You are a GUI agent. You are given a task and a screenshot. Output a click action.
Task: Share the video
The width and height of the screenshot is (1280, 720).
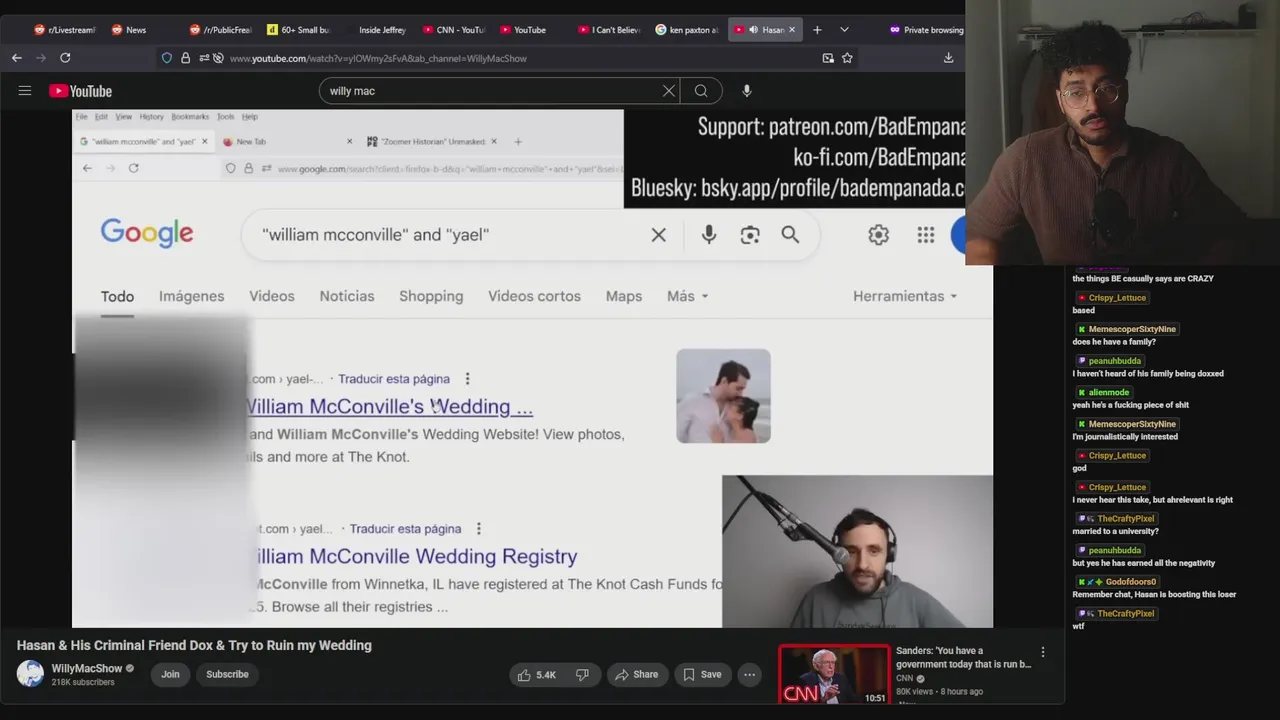tap(636, 675)
